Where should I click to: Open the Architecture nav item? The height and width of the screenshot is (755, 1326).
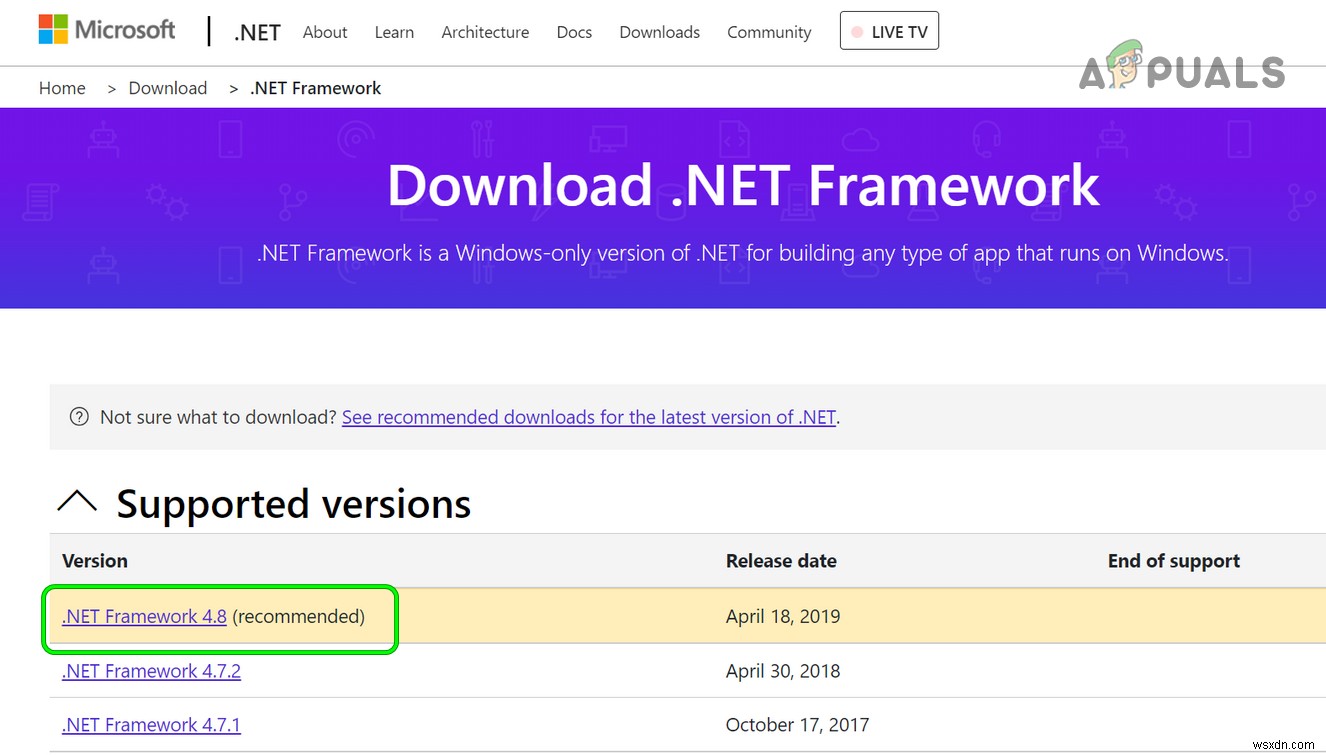point(485,32)
